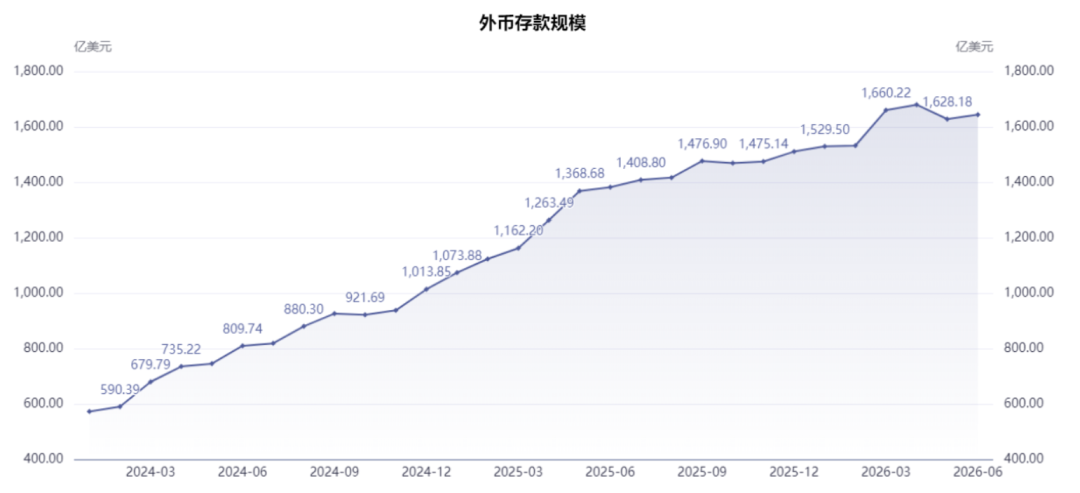This screenshot has width=1080, height=493.
Task: Click the left 亿美元 axis unit label
Action: pos(92,47)
